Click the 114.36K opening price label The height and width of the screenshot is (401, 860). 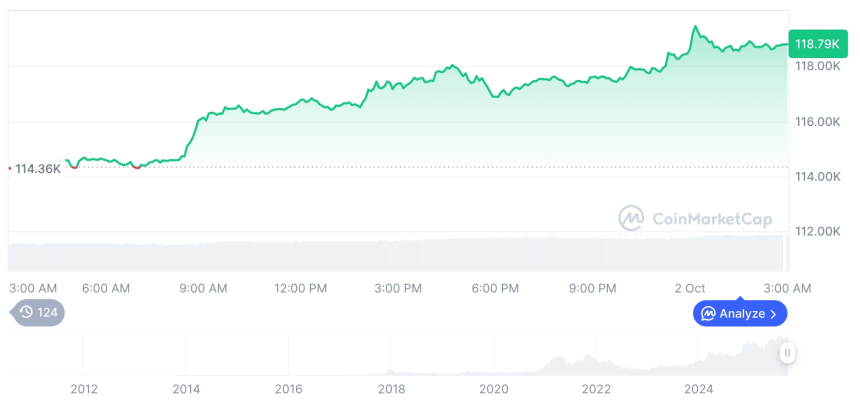(x=38, y=168)
